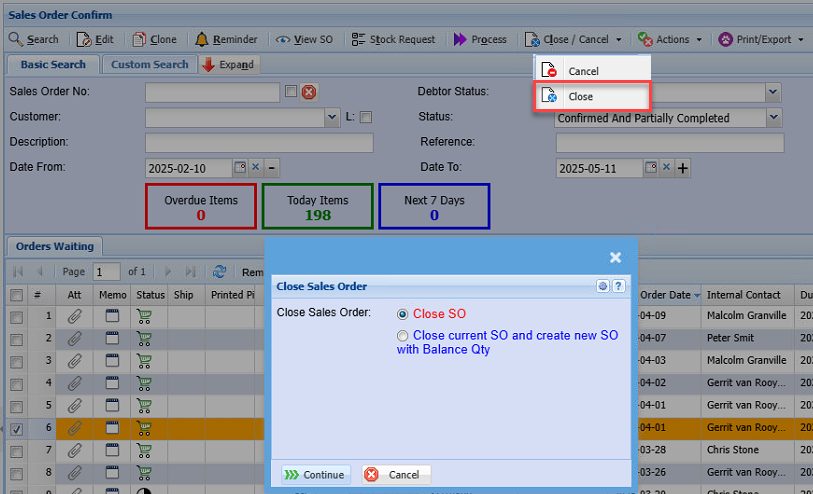Open the Actions dropdown menu
The image size is (813, 494).
(669, 39)
